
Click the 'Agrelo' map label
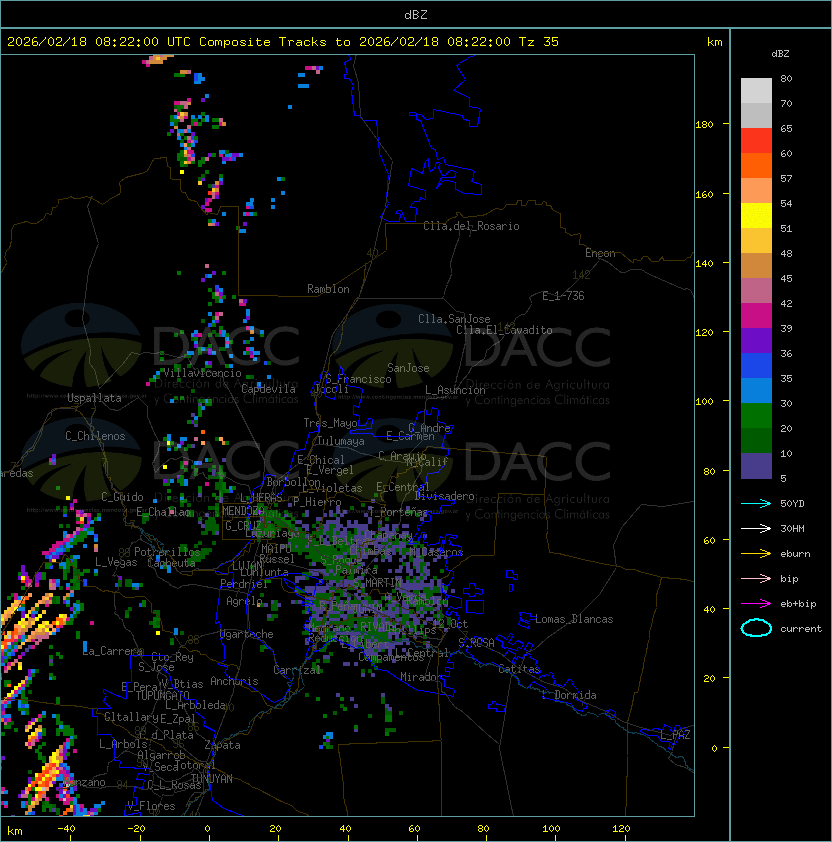(x=244, y=601)
